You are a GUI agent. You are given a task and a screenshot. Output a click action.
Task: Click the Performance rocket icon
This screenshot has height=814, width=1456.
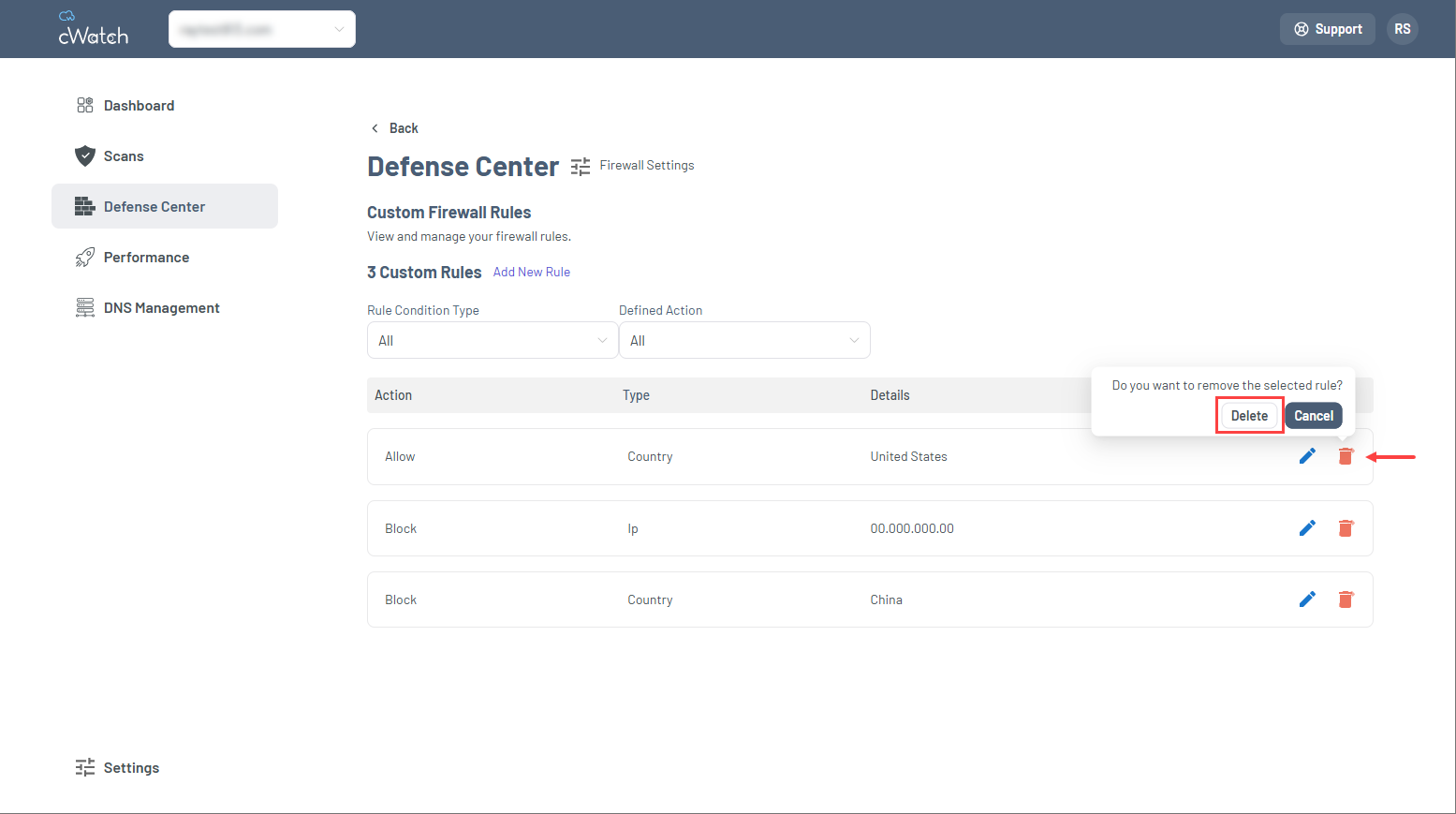tap(85, 257)
